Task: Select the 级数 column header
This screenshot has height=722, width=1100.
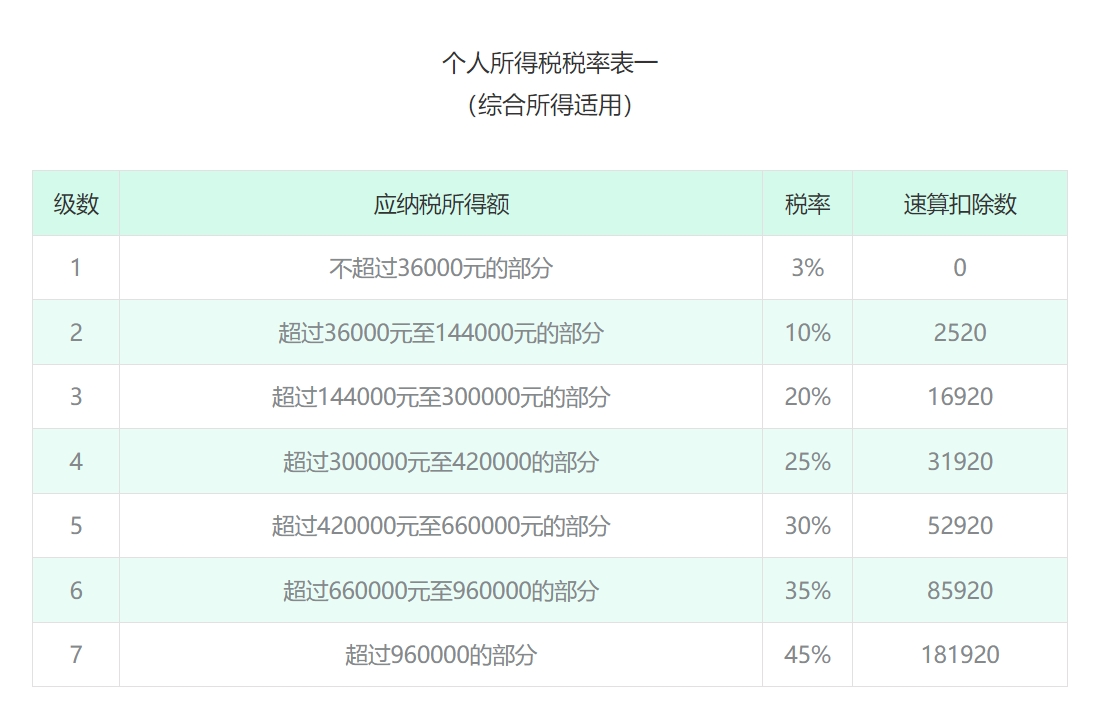Action: click(76, 203)
